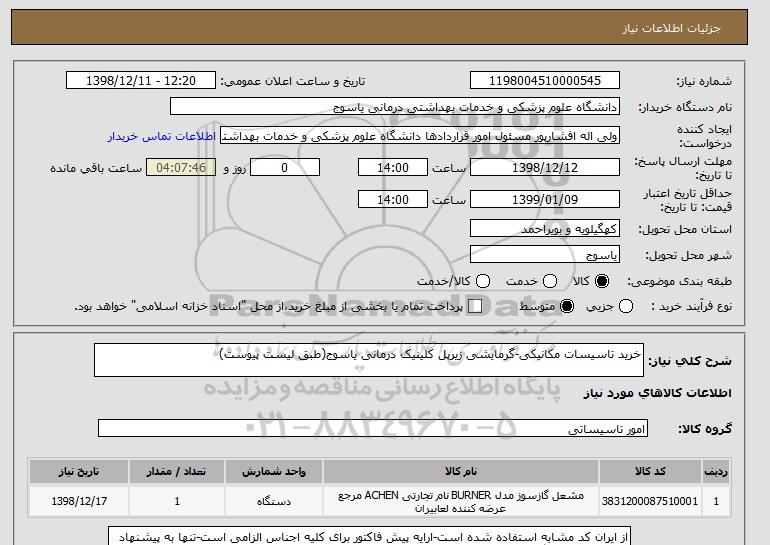Click the delivery province field کهگیلویه و بویراحمد

545,228
